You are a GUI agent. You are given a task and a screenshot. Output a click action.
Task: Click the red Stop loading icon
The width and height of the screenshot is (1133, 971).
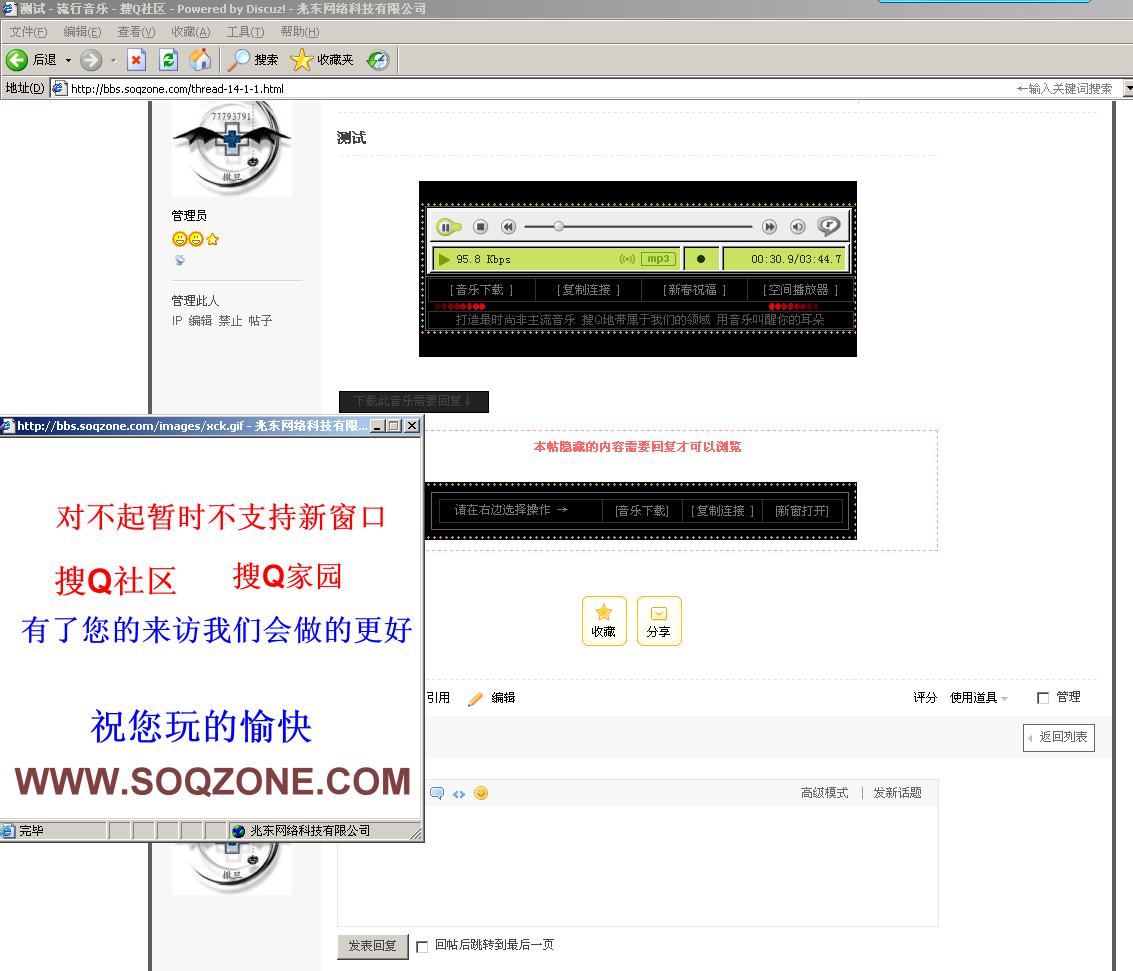click(136, 59)
